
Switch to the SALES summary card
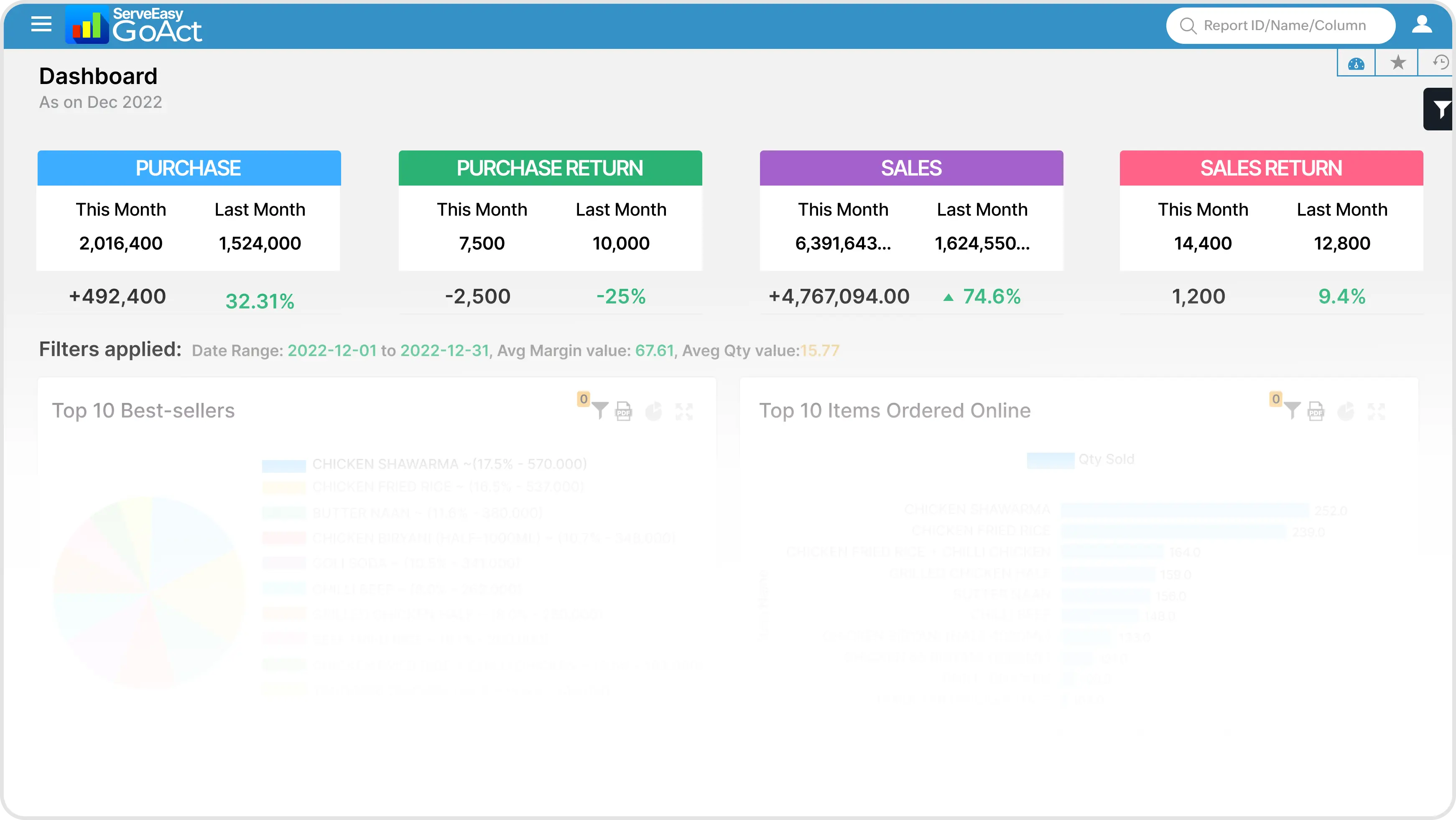click(910, 167)
